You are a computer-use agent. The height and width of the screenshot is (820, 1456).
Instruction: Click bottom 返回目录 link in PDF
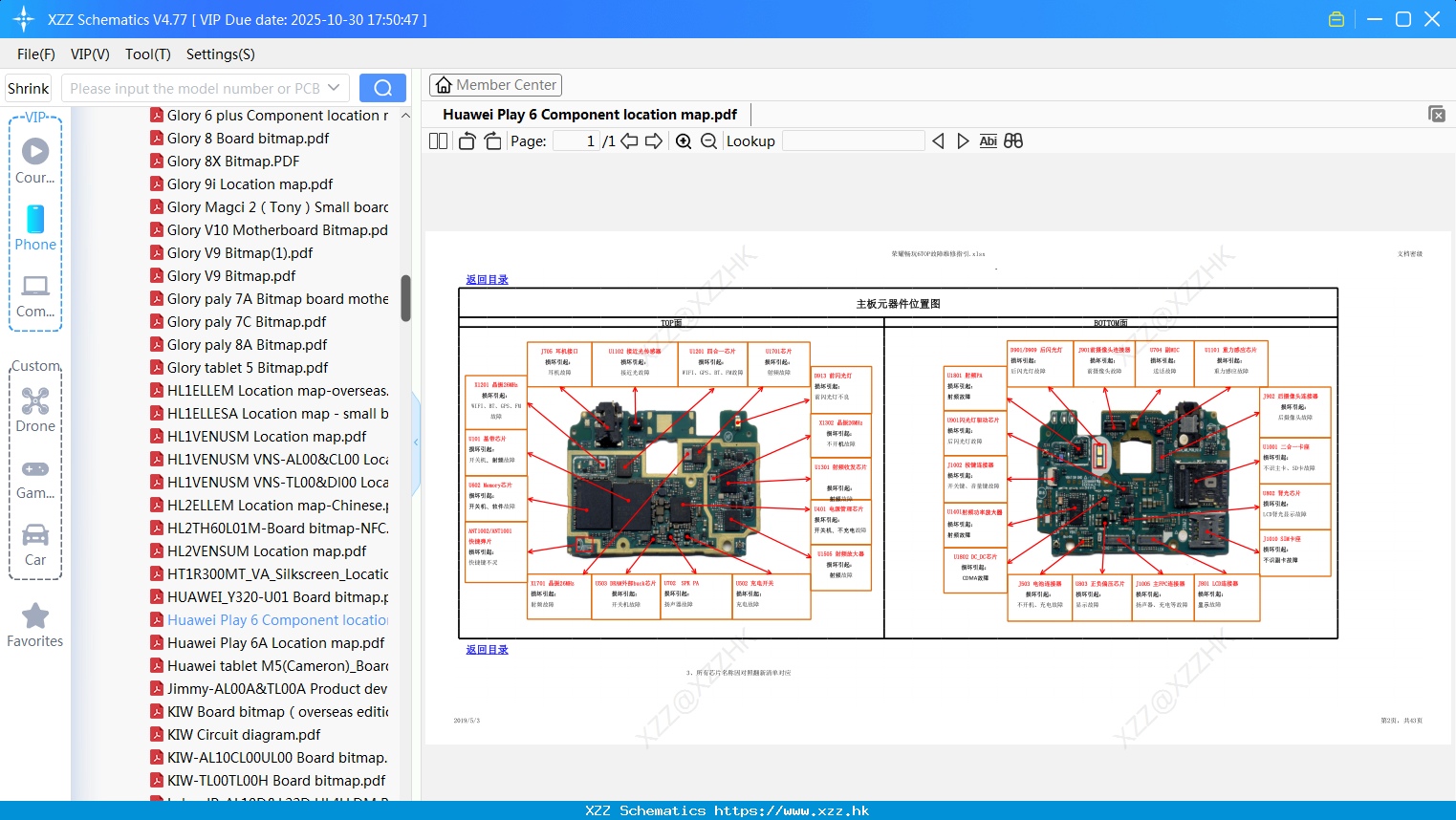487,650
